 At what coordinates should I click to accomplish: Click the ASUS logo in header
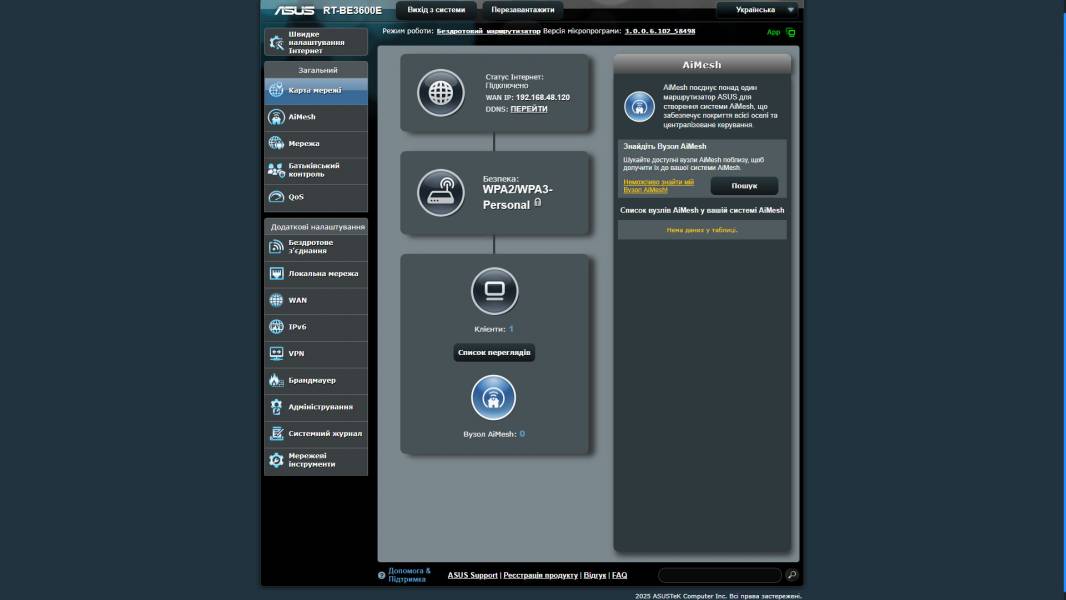[294, 10]
